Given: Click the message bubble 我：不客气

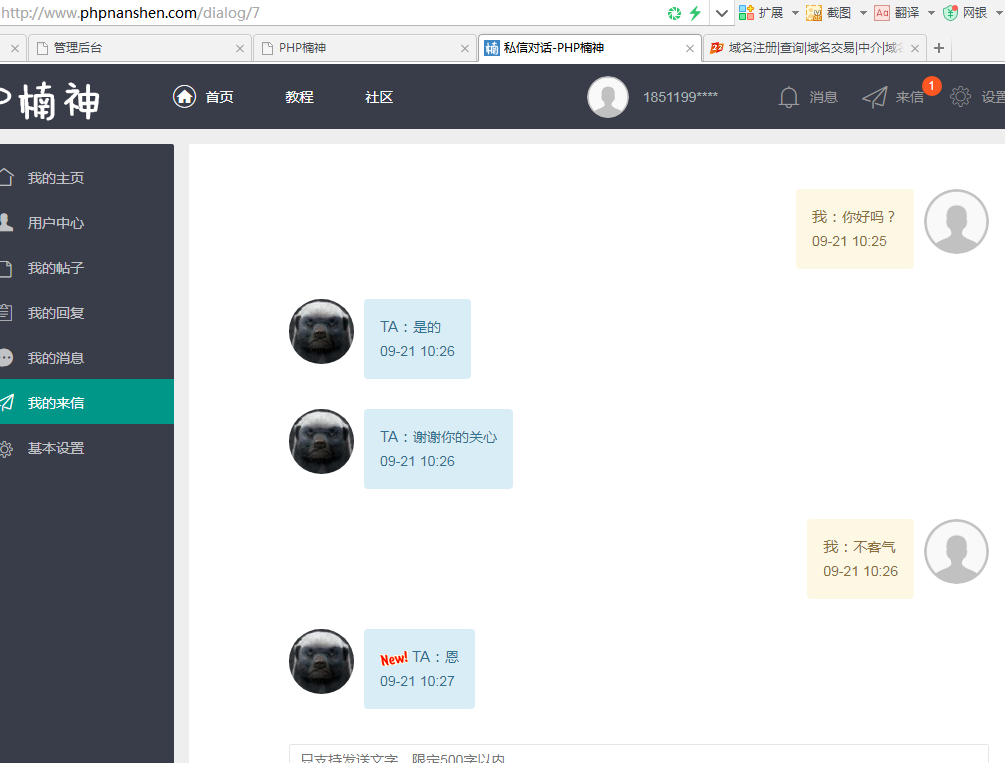Looking at the screenshot, I should [x=860, y=559].
